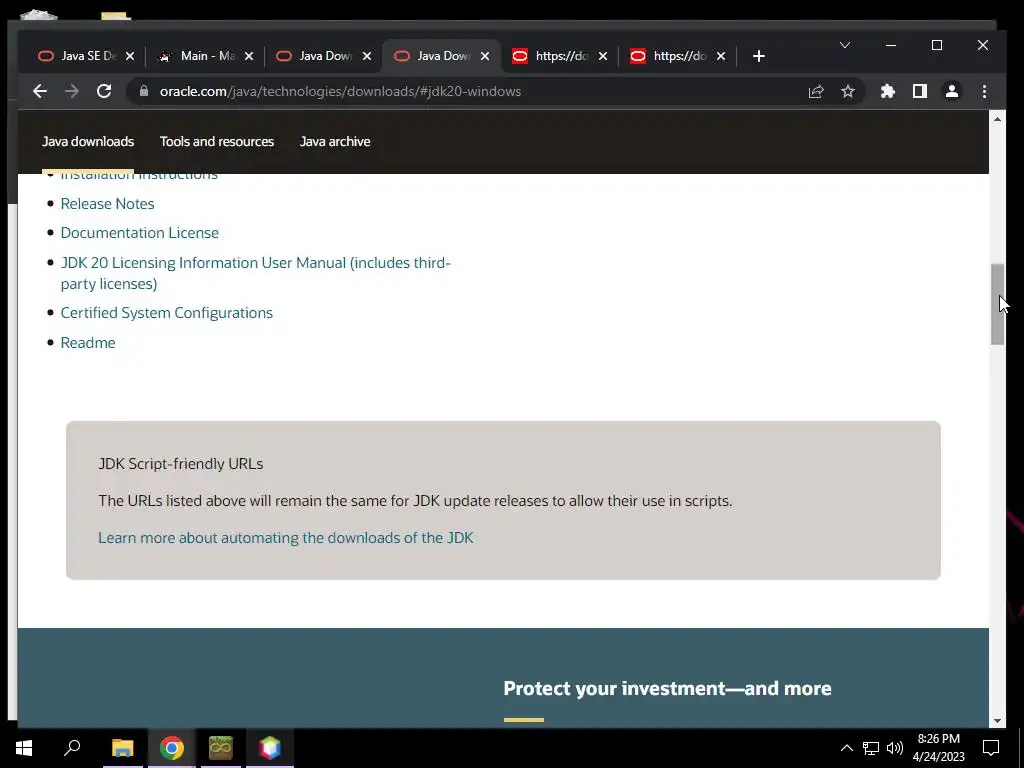Open Chrome three-dot menu
The height and width of the screenshot is (768, 1024).
984,91
